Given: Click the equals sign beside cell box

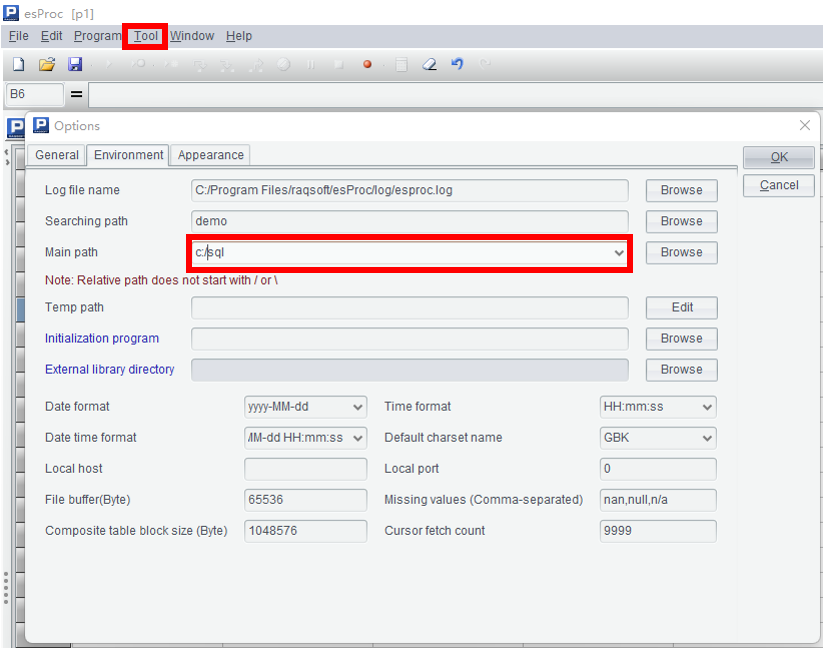Looking at the screenshot, I should tap(76, 94).
